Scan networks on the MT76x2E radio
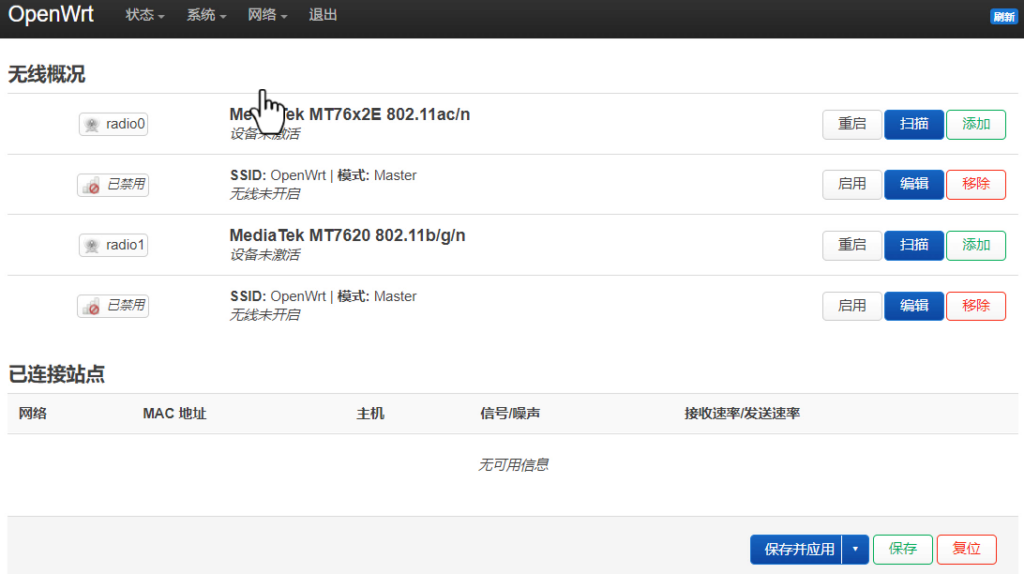1024x574 pixels. click(914, 124)
